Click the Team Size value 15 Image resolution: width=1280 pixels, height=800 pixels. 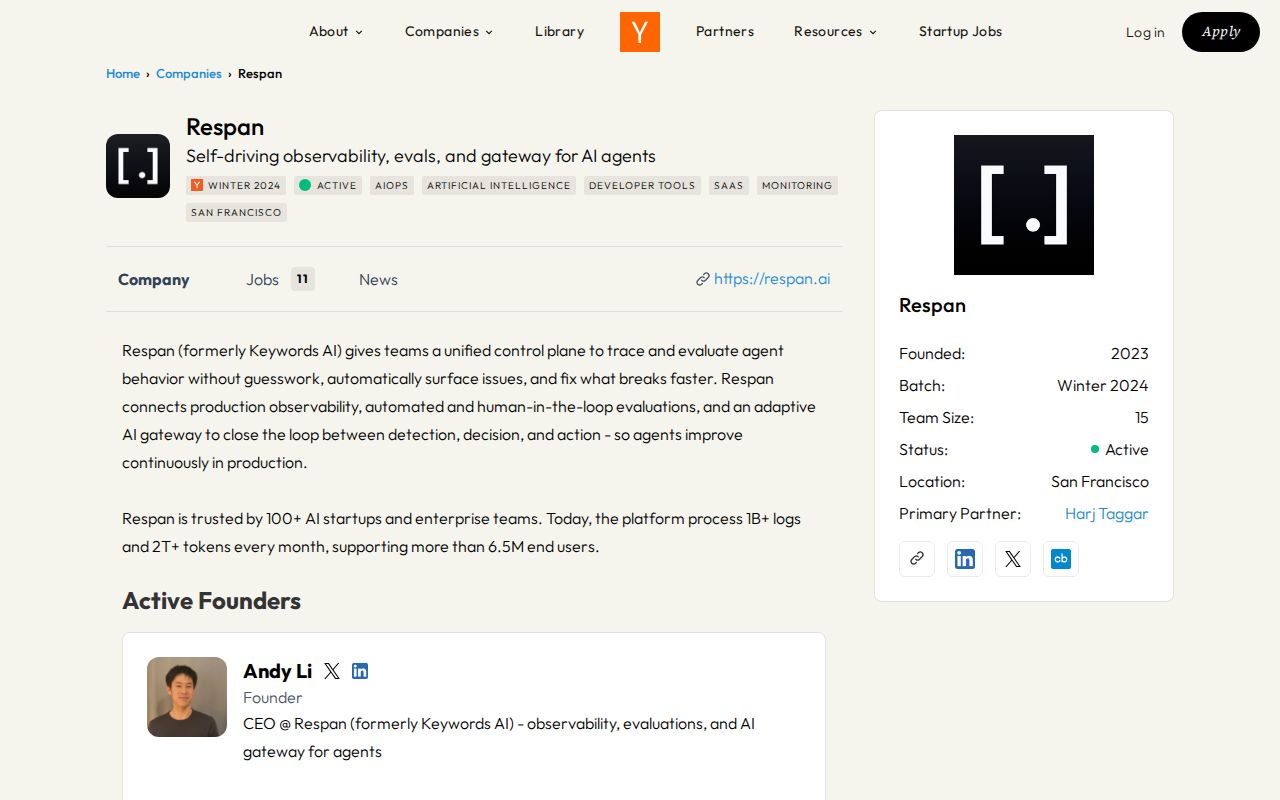1142,418
